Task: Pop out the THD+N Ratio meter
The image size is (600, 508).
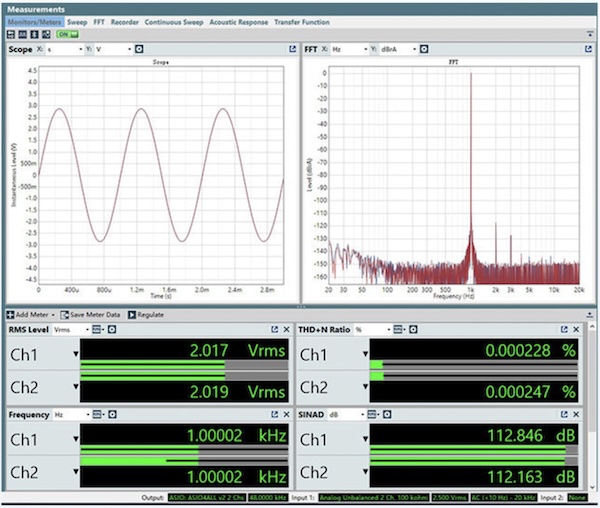Action: pyautogui.click(x=564, y=329)
